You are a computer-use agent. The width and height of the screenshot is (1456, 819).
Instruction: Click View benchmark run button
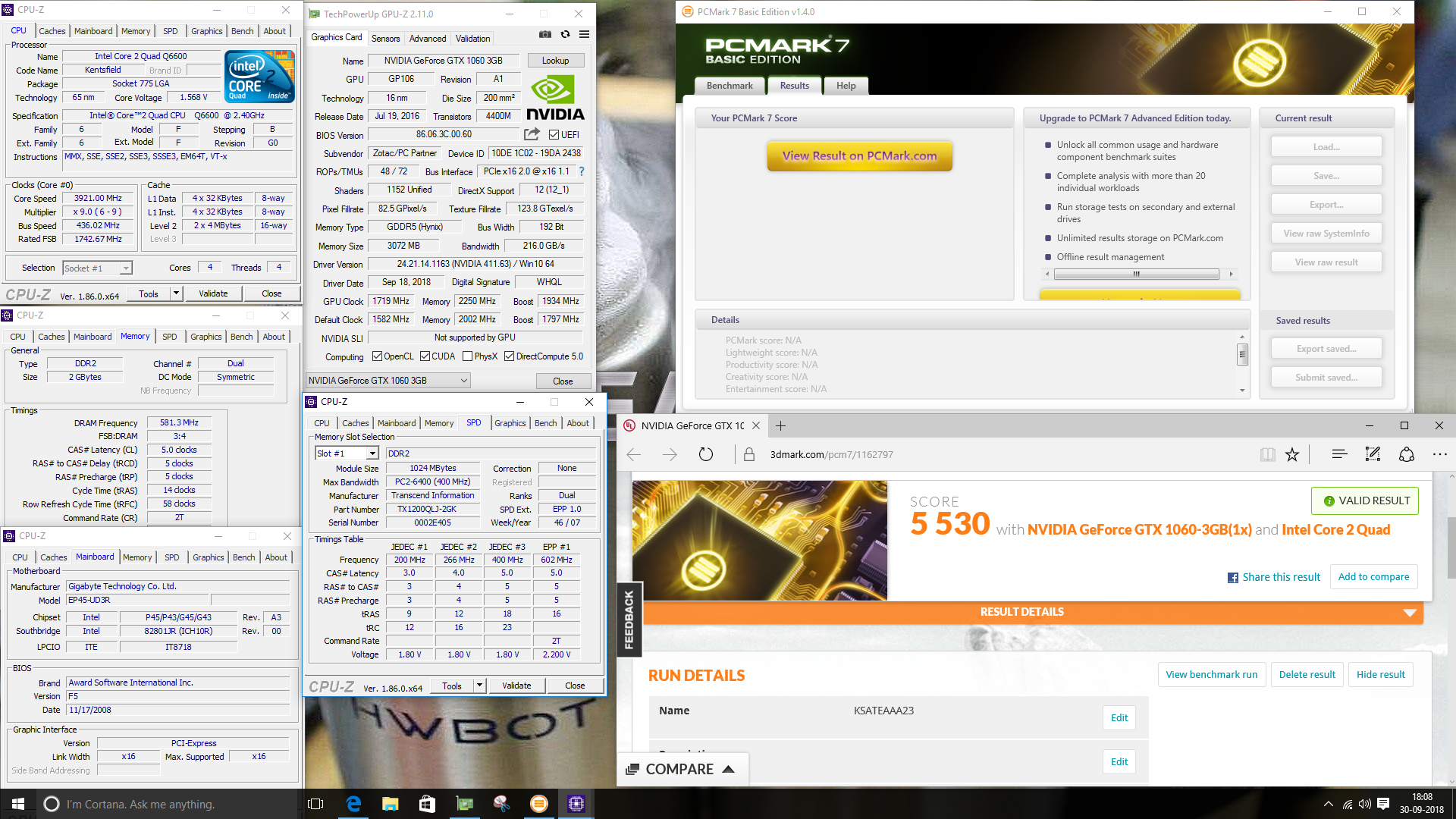(x=1211, y=674)
